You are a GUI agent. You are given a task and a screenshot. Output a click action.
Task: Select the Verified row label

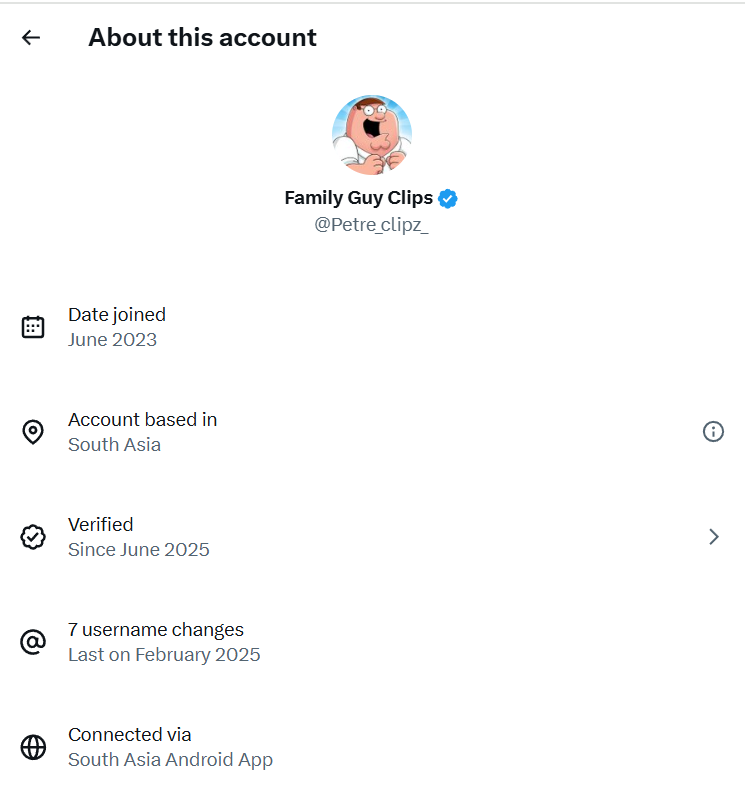point(100,524)
